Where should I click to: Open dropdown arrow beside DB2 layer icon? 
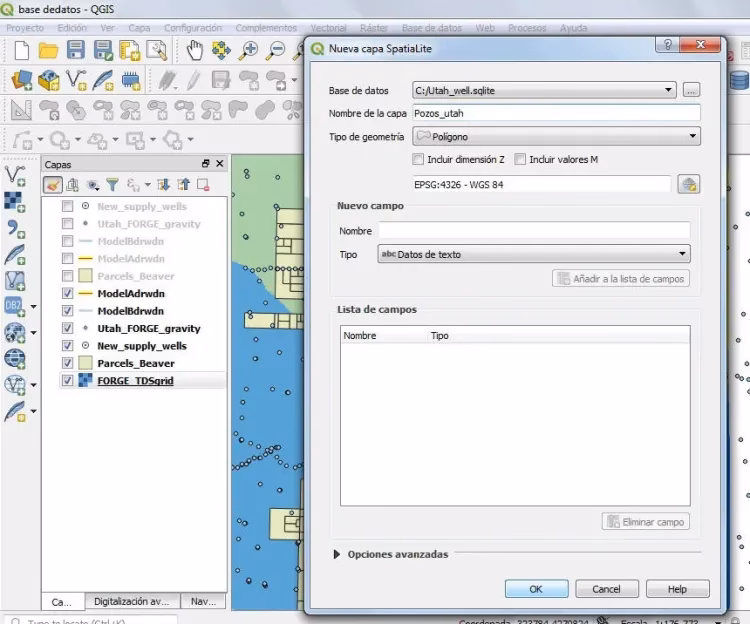coord(33,307)
